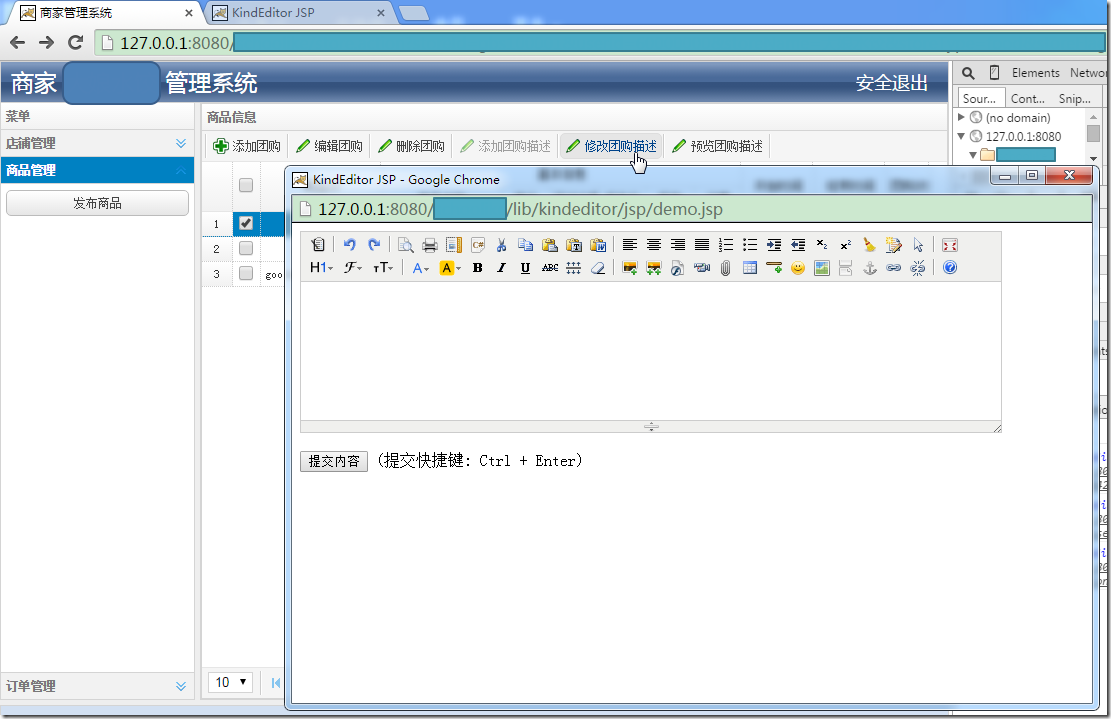1111x719 pixels.
Task: Align text left in editor
Action: pyautogui.click(x=629, y=245)
